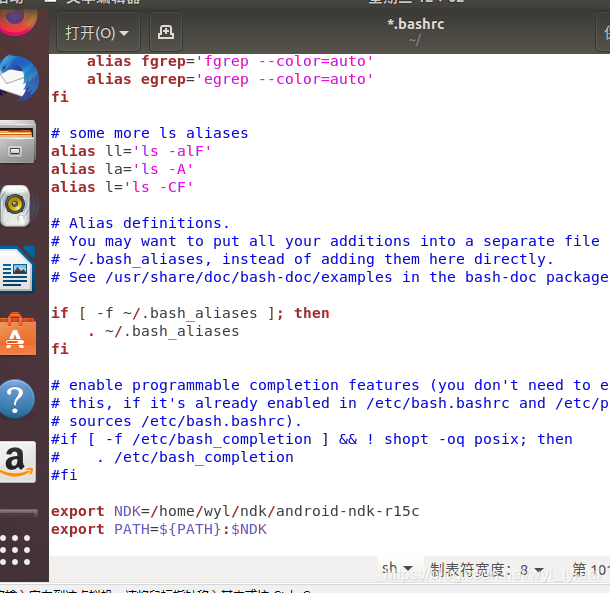The image size is (610, 593).
Task: Open the Files manager in dock
Action: (18, 142)
